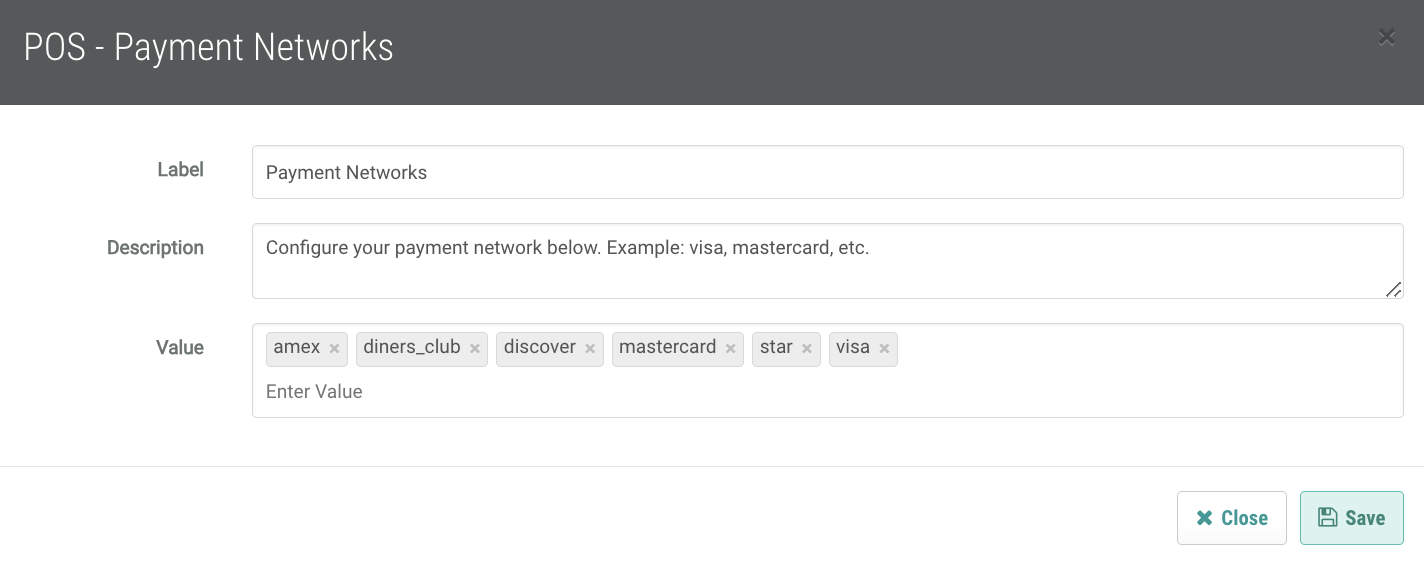Select the diners_club tag text

click(412, 348)
